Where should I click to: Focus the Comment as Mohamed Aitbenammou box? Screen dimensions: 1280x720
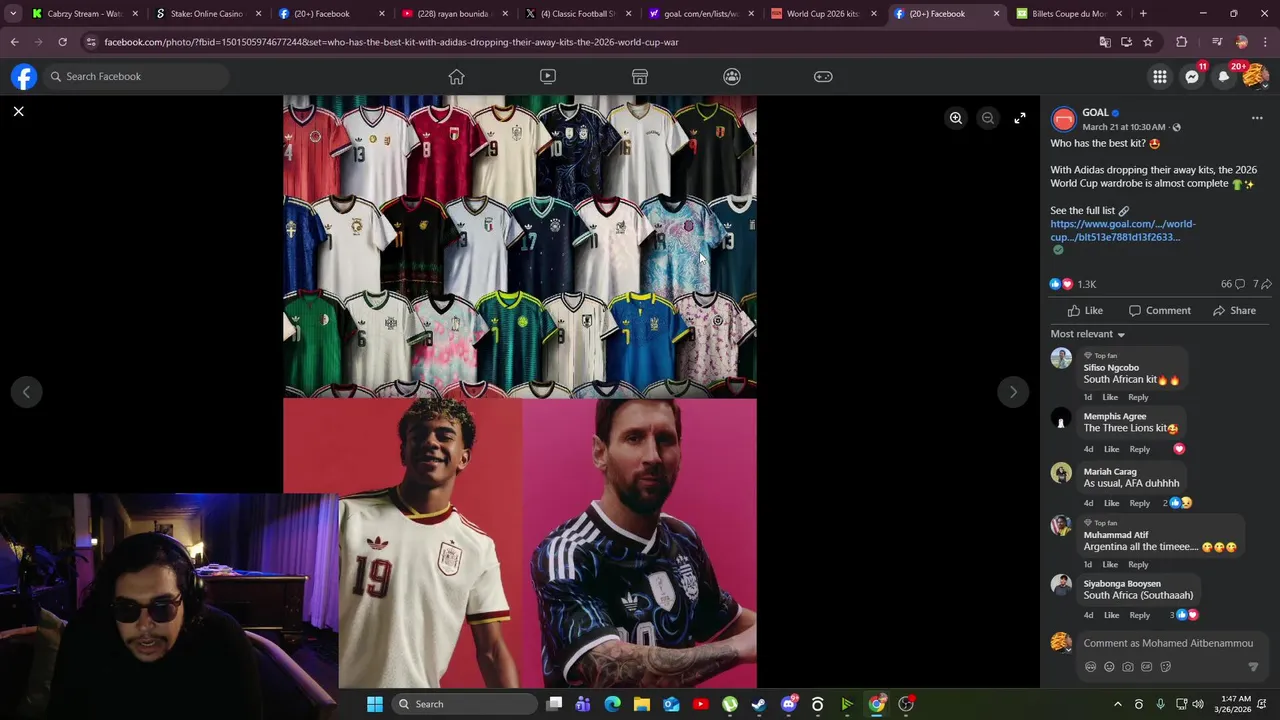click(1168, 644)
